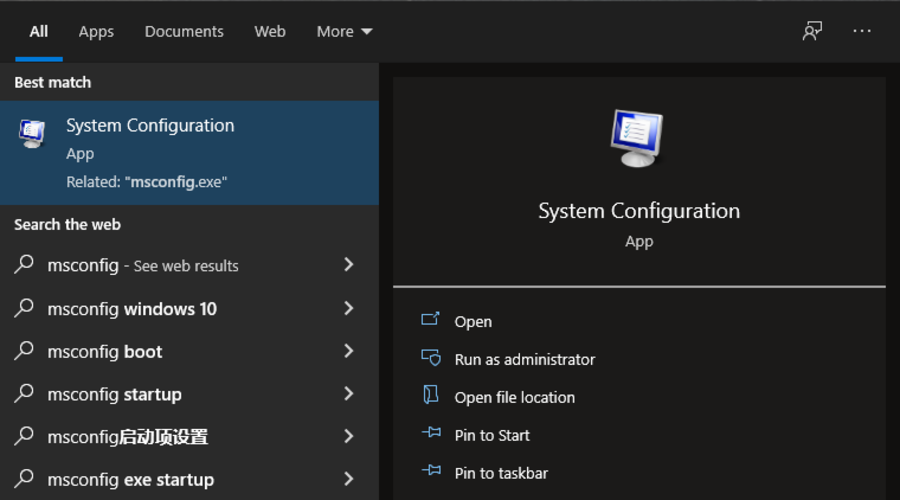Open the More filter dropdown
Viewport: 900px width, 500px height.
click(x=344, y=32)
